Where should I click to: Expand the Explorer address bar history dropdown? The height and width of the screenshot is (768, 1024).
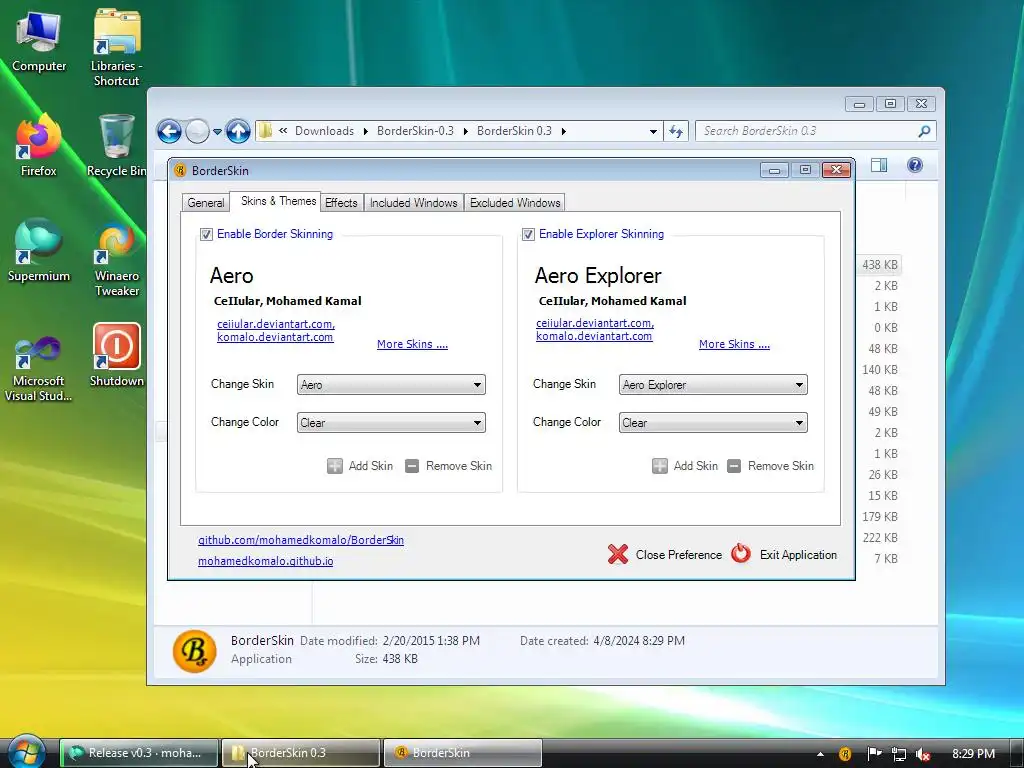tap(653, 131)
